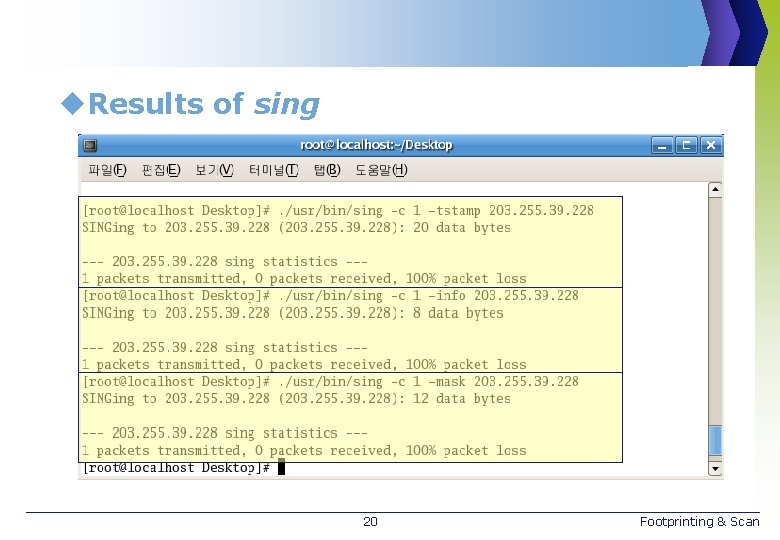Open the 보기(V) menu
The height and width of the screenshot is (540, 780).
coord(214,170)
